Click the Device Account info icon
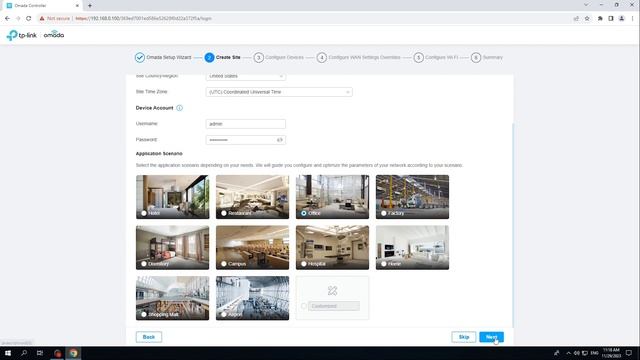 pyautogui.click(x=179, y=108)
